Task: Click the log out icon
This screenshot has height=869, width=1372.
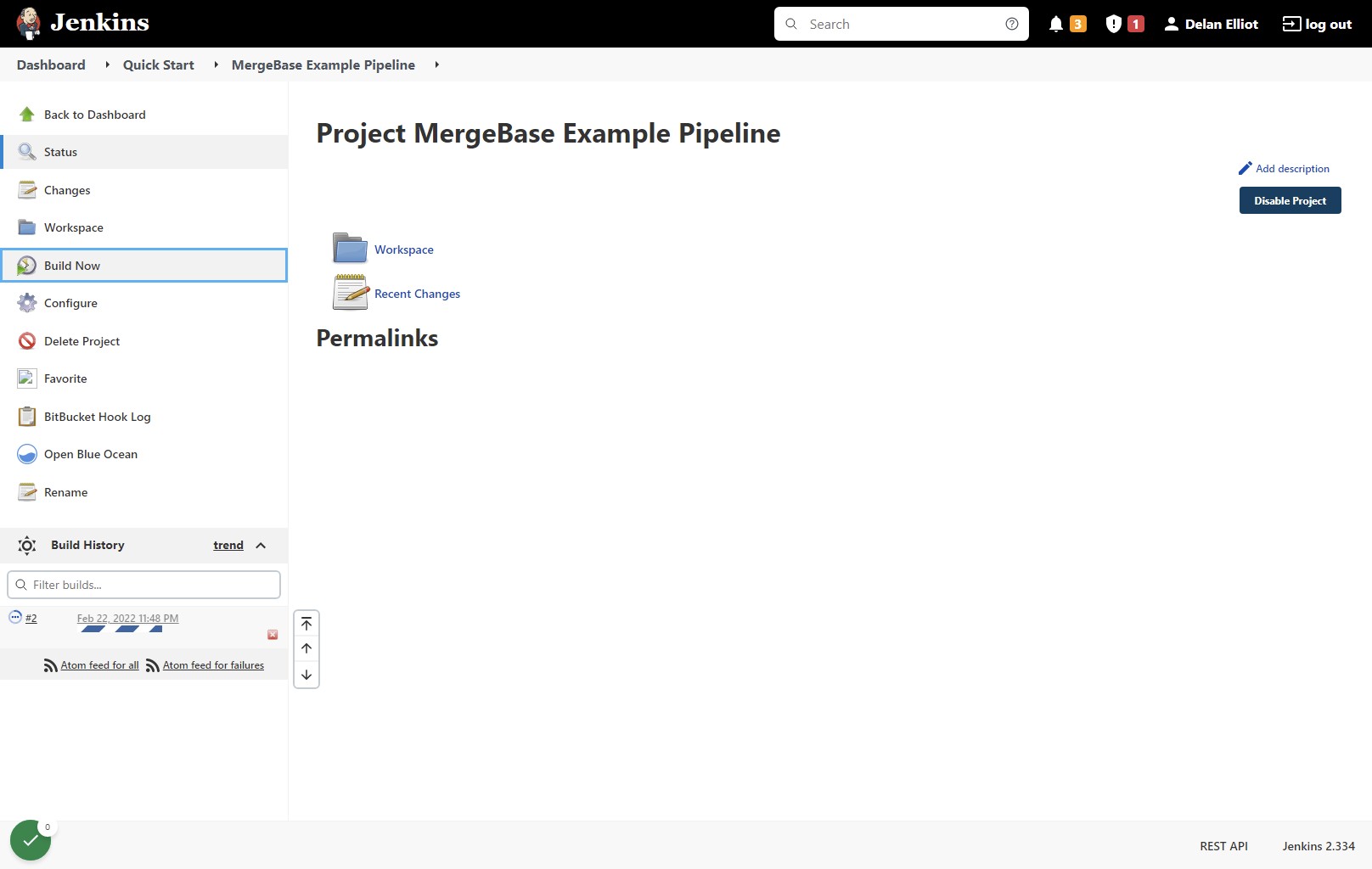Action: point(1291,24)
